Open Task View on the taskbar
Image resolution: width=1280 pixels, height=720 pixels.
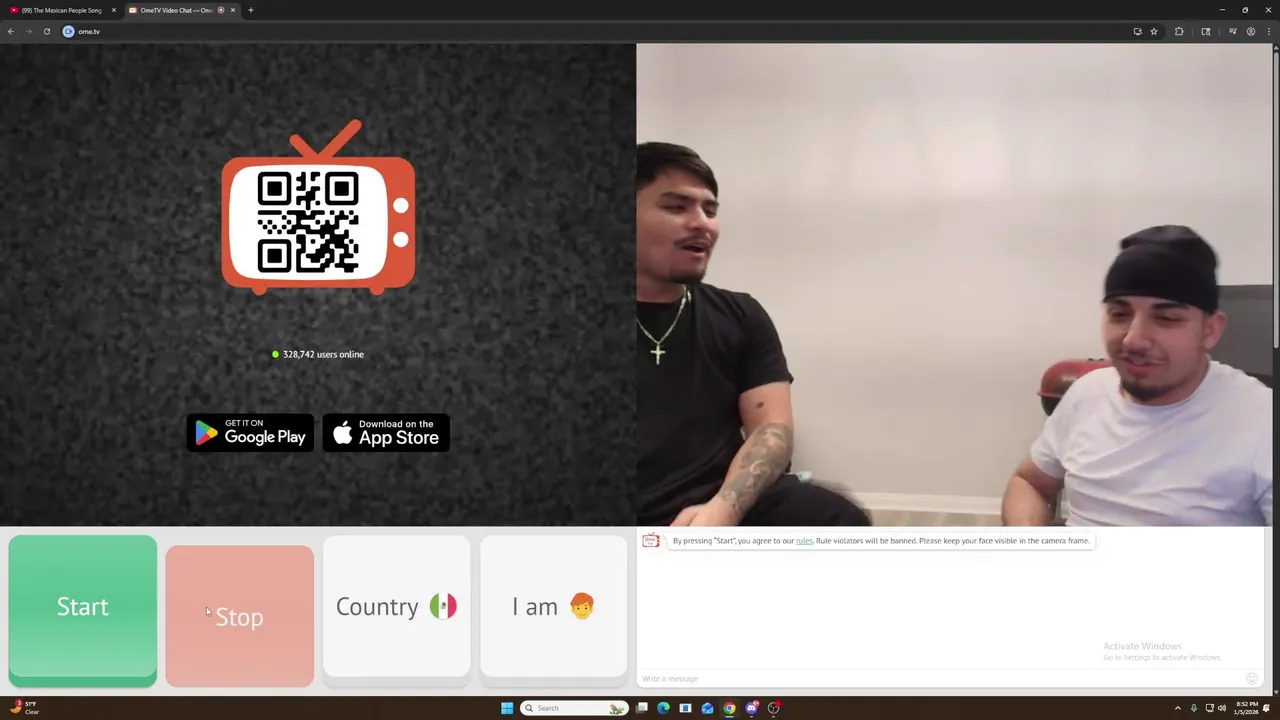pyautogui.click(x=642, y=708)
